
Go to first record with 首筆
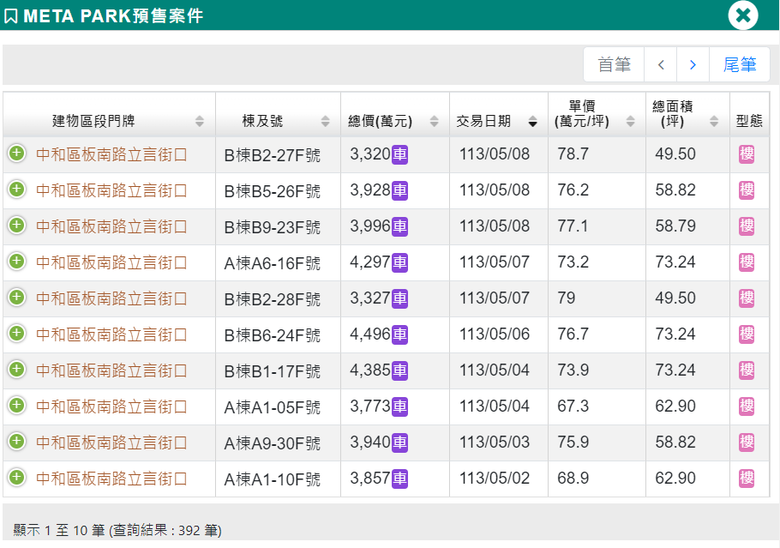point(614,65)
